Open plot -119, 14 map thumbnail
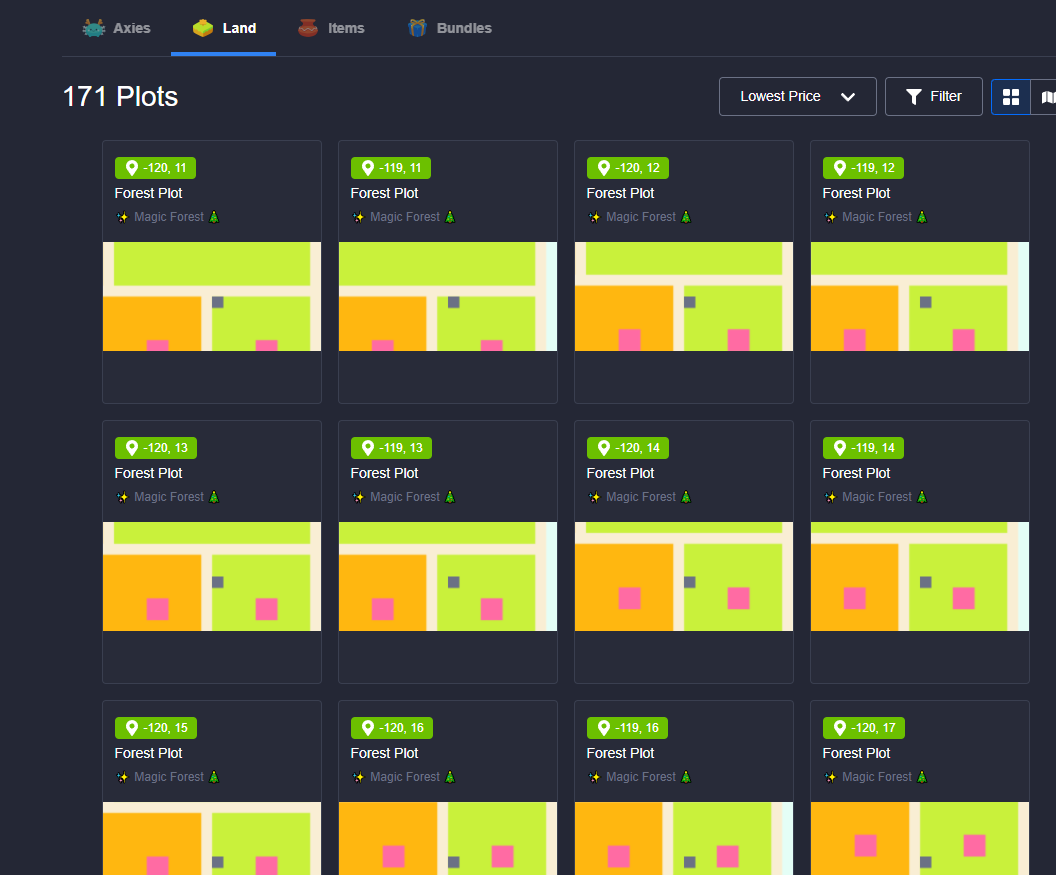This screenshot has height=875, width=1056. pyautogui.click(x=920, y=577)
